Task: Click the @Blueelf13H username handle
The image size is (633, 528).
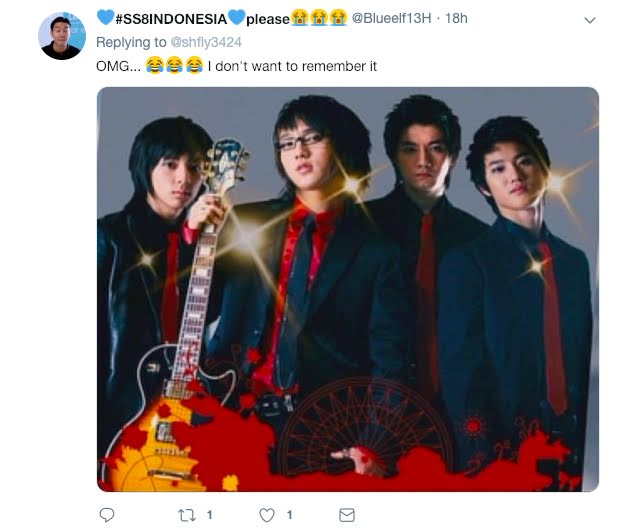Action: point(391,18)
